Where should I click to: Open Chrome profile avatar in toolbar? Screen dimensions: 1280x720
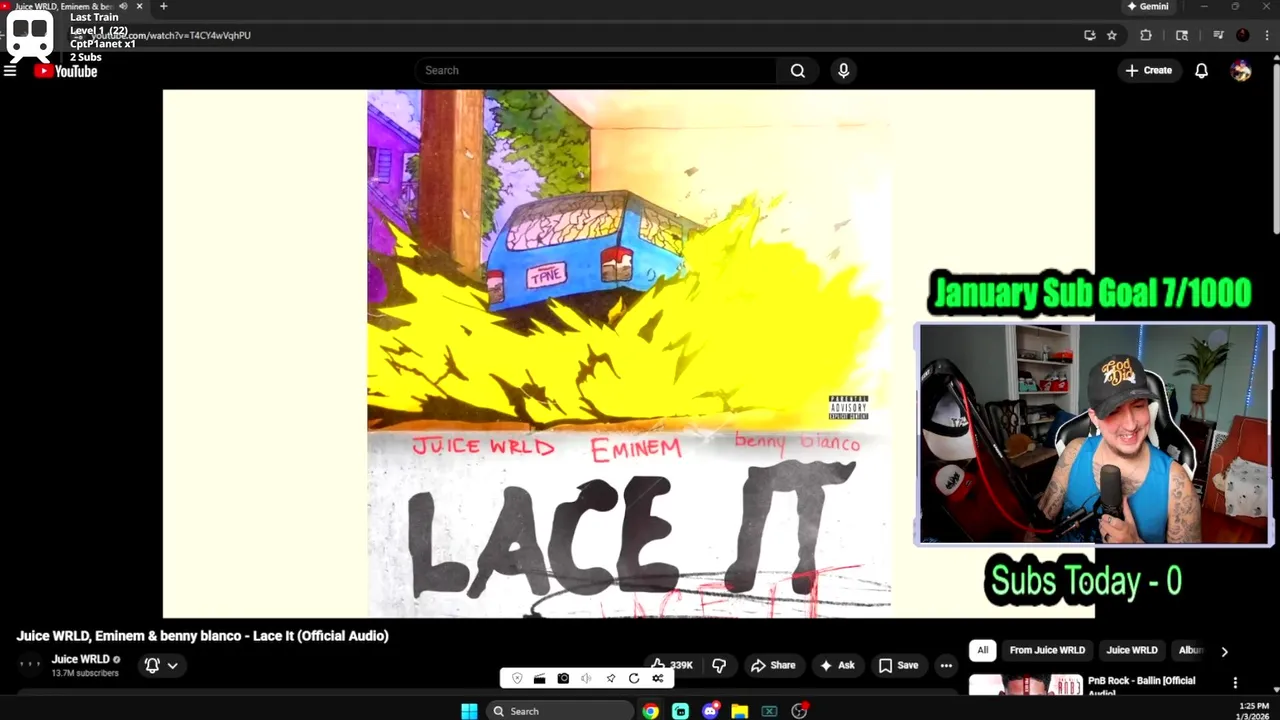tap(1242, 35)
